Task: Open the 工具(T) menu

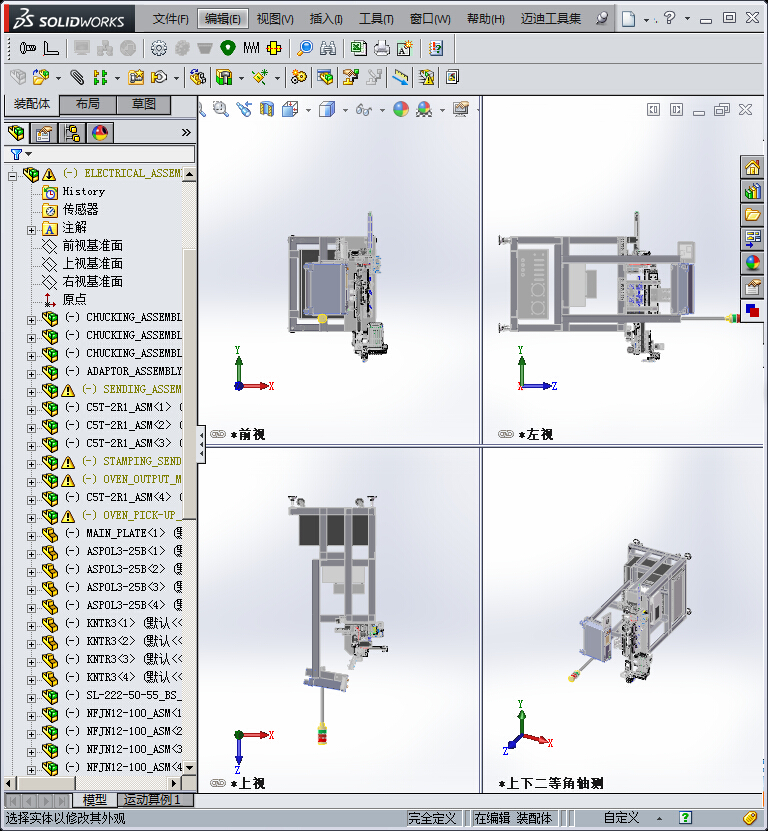Action: (x=376, y=19)
